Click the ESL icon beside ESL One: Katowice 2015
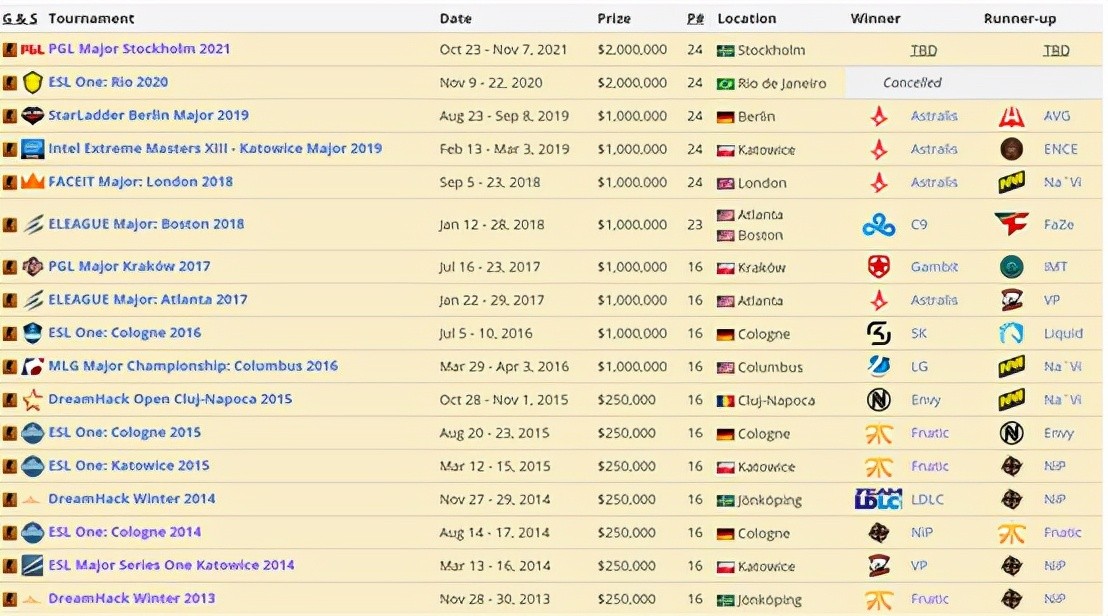The height and width of the screenshot is (616, 1108). pyautogui.click(x=33, y=466)
